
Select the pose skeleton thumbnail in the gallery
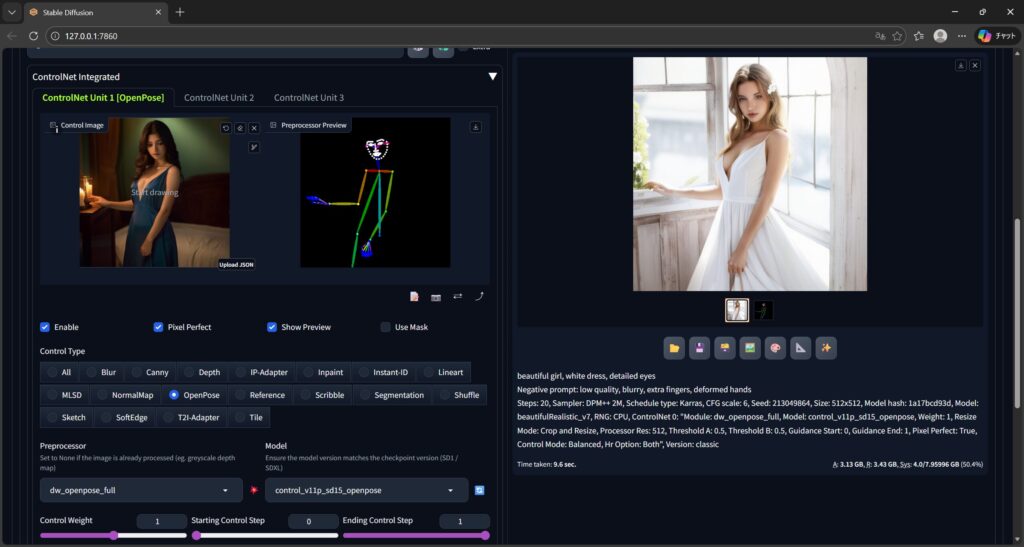[x=762, y=310]
